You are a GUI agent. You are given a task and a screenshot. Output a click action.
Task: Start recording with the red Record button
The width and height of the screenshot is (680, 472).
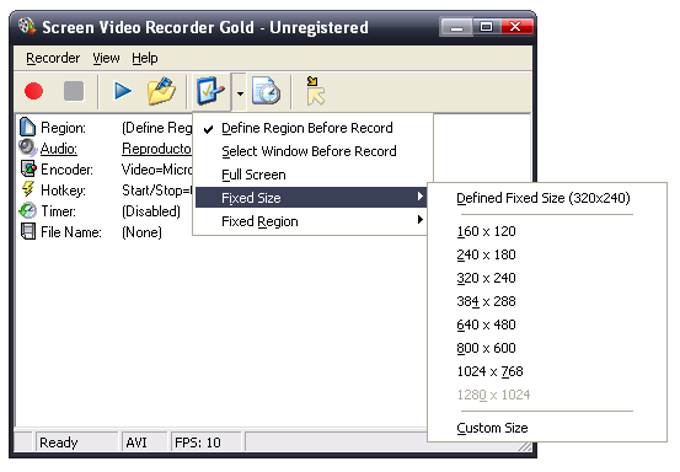34,92
